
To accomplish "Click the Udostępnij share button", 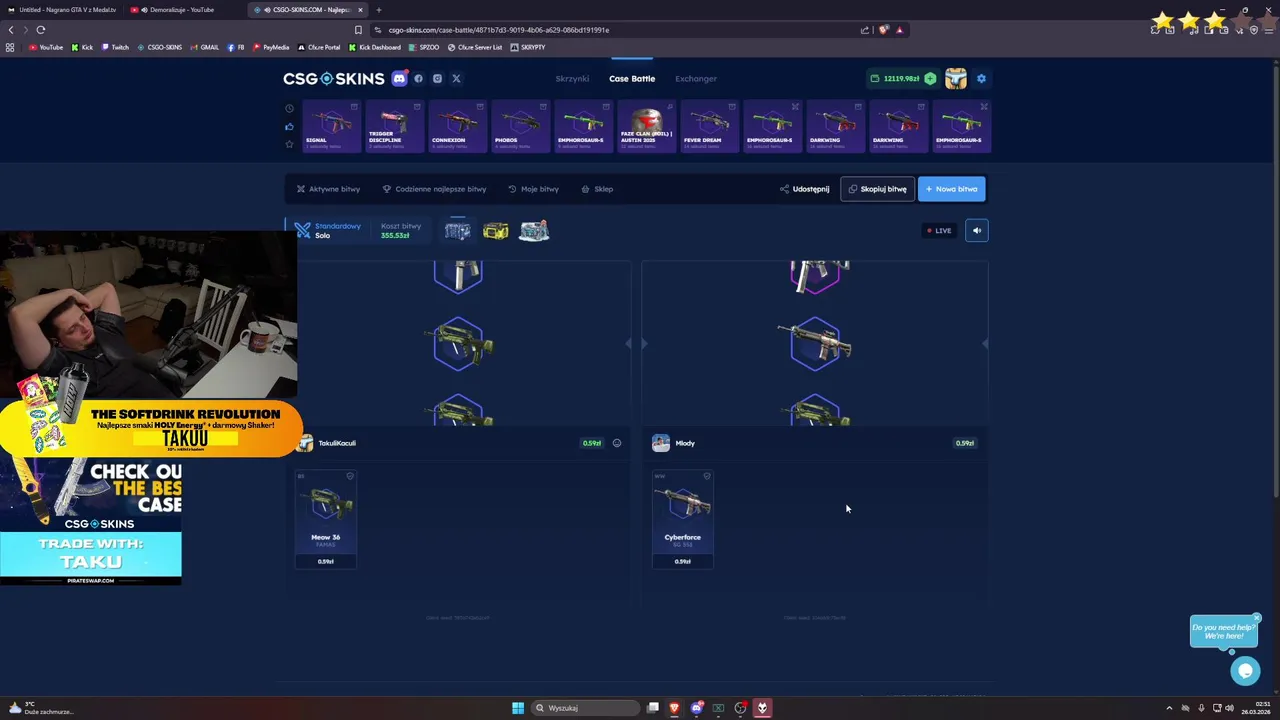I will tap(804, 189).
